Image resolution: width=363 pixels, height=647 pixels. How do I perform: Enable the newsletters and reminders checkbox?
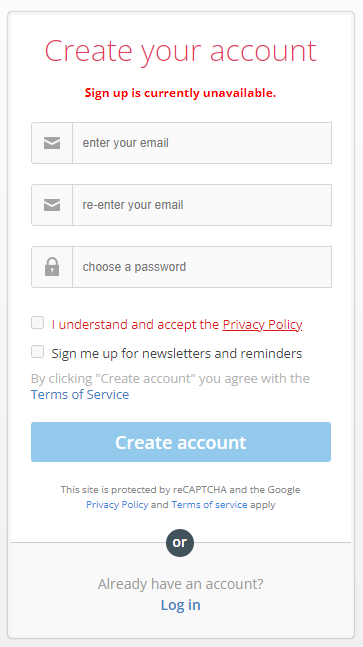[38, 352]
